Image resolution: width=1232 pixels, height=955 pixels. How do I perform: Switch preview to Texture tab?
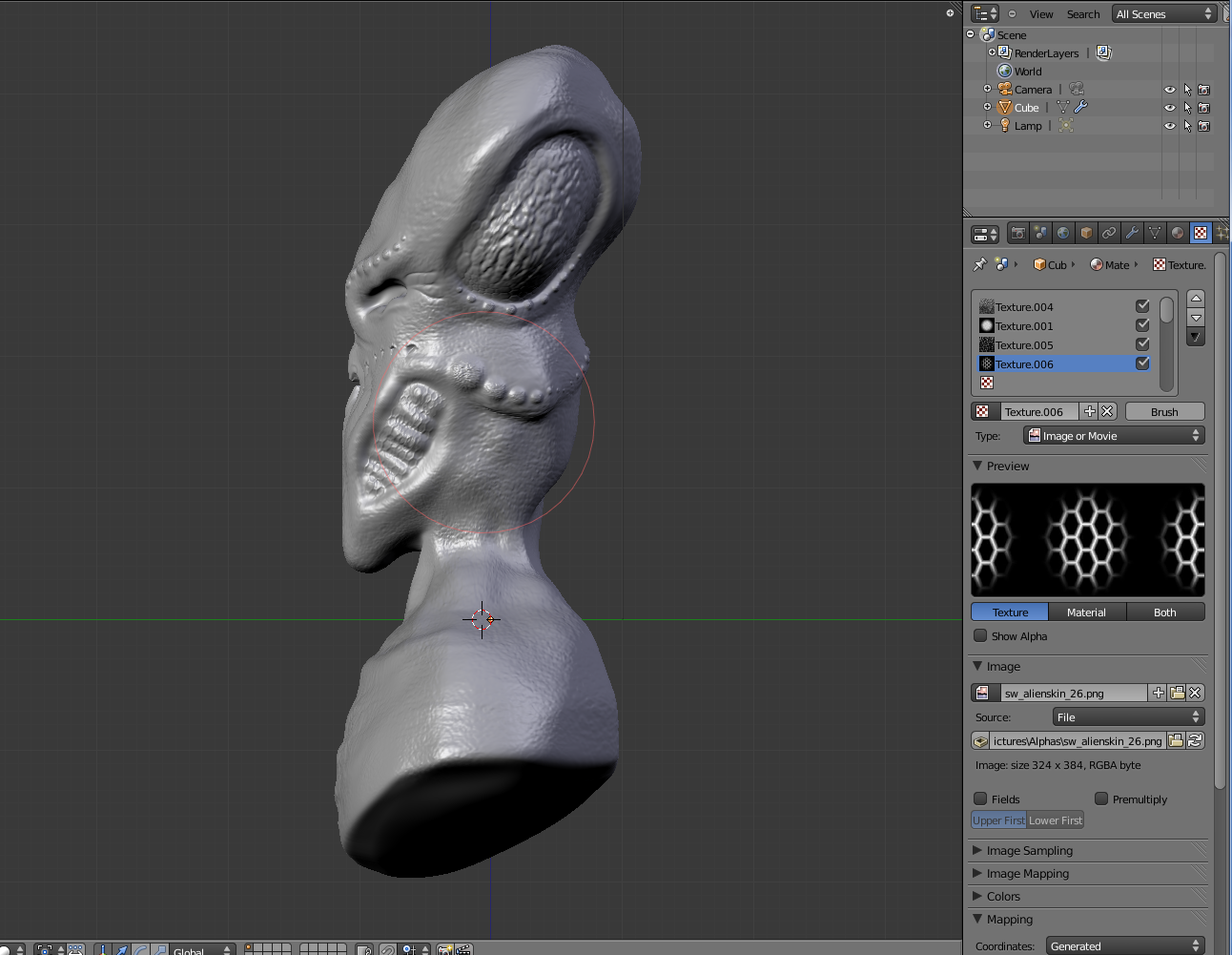click(1010, 612)
